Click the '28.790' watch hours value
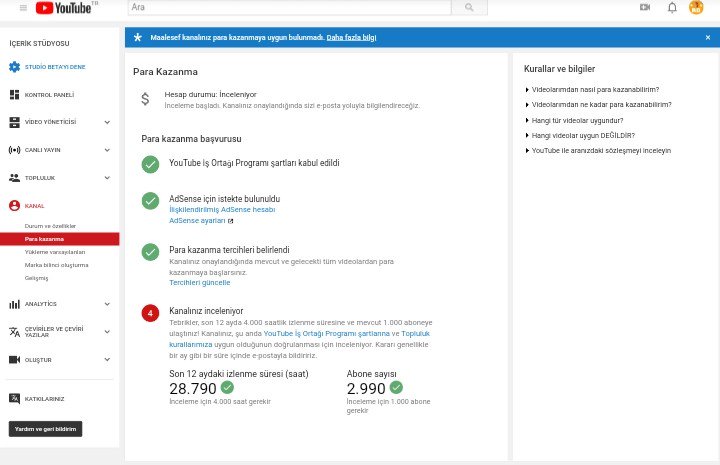The width and height of the screenshot is (720, 465). [x=193, y=389]
